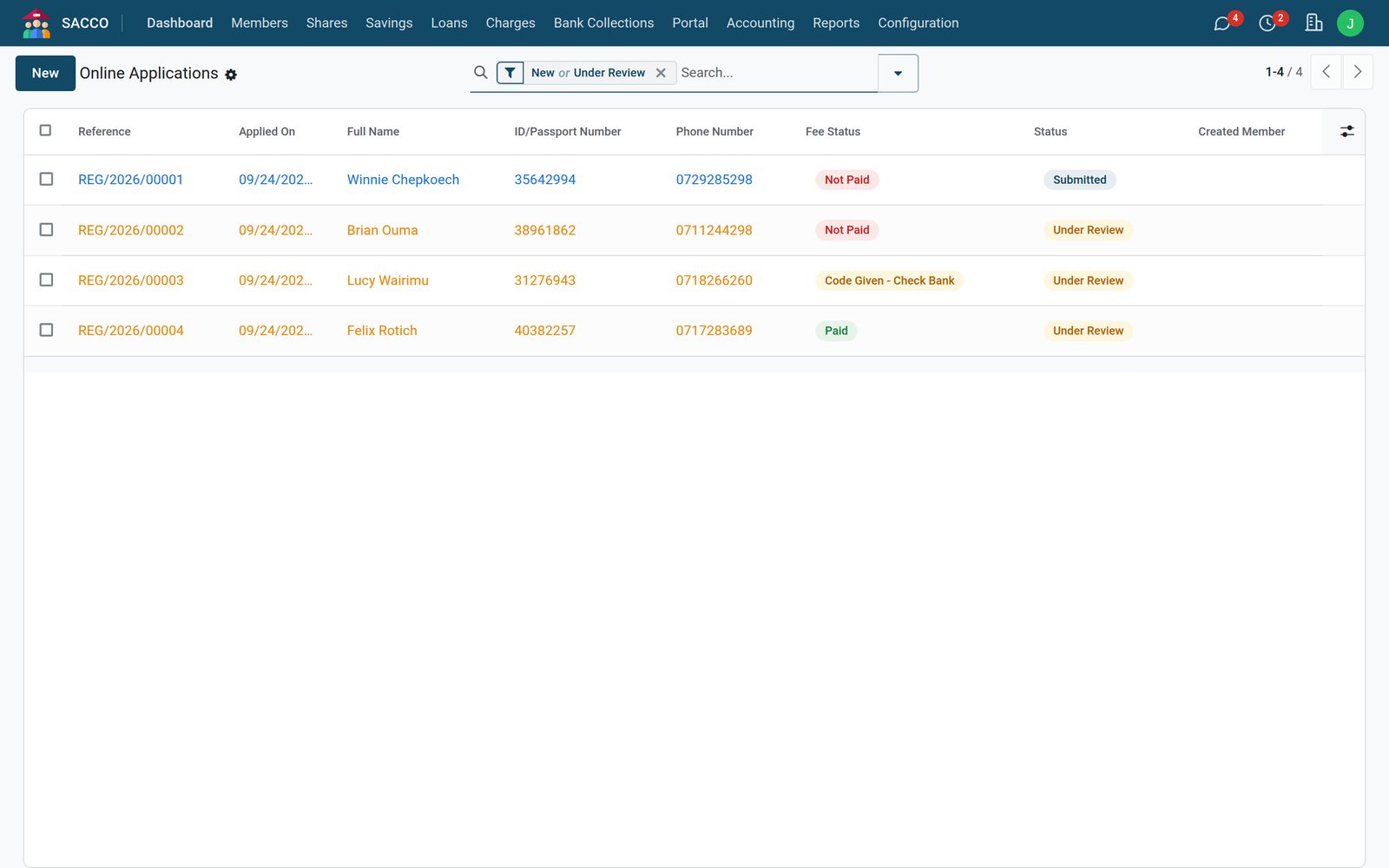Click the Submitted status badge
This screenshot has height=868, width=1389.
point(1079,180)
